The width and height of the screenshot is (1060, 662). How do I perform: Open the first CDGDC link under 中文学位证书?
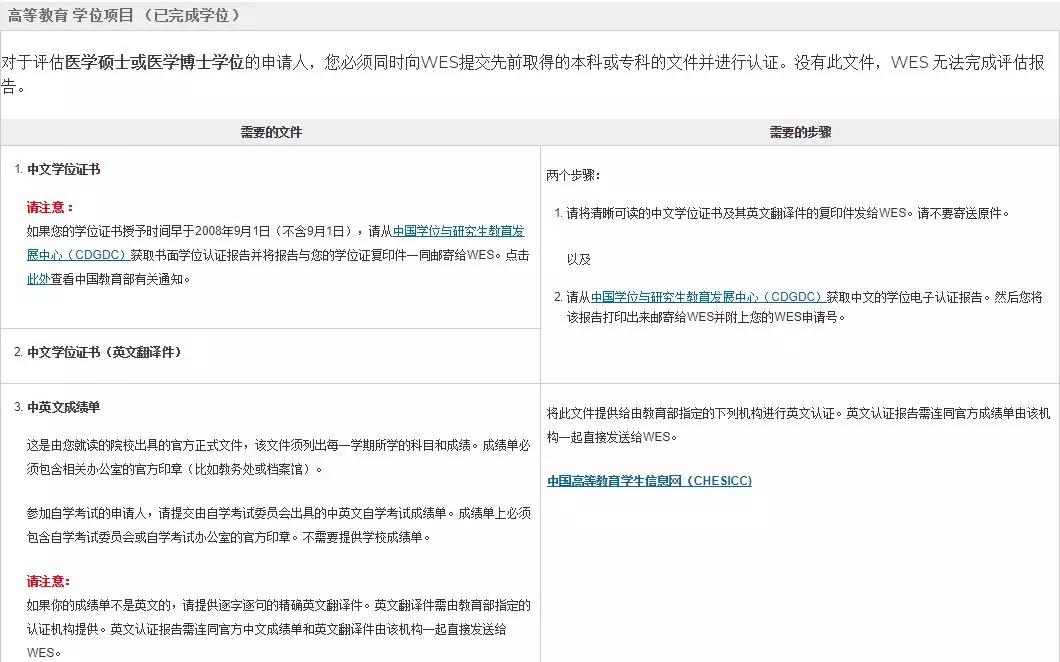click(458, 231)
